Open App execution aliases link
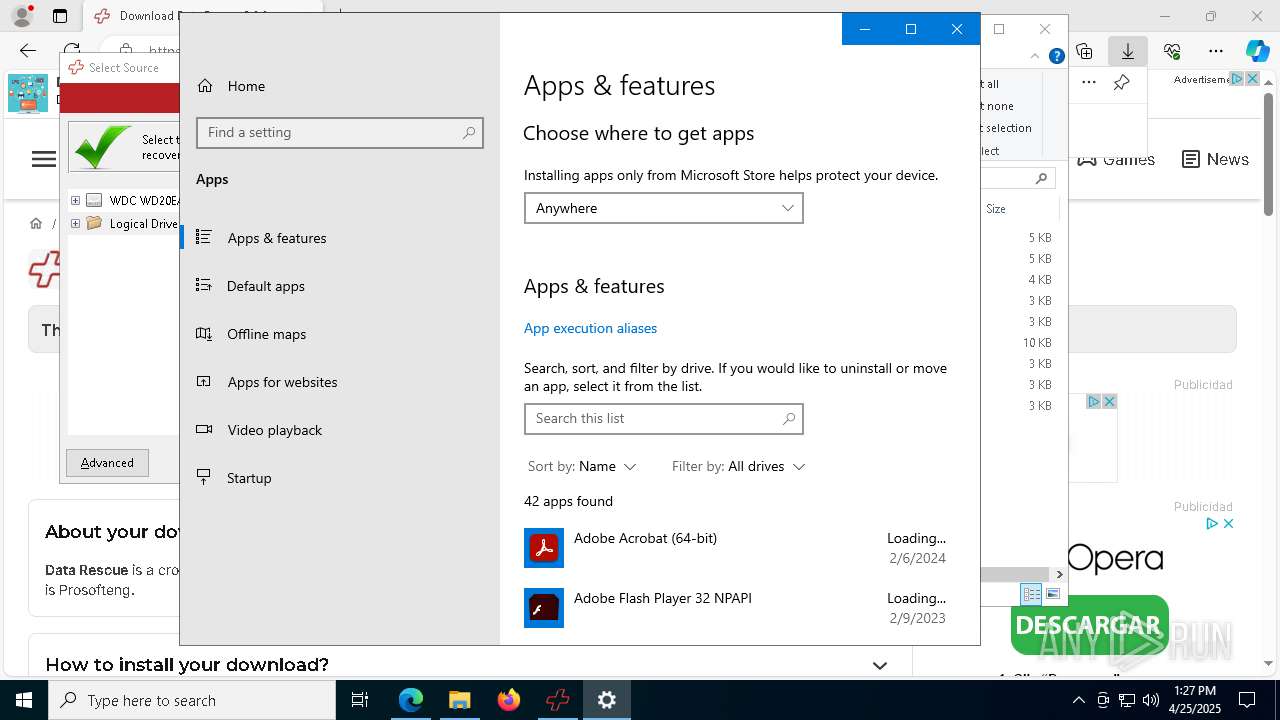 pos(590,328)
